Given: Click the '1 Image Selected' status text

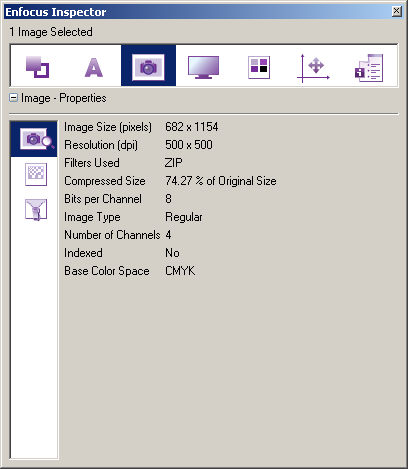Looking at the screenshot, I should click(51, 32).
